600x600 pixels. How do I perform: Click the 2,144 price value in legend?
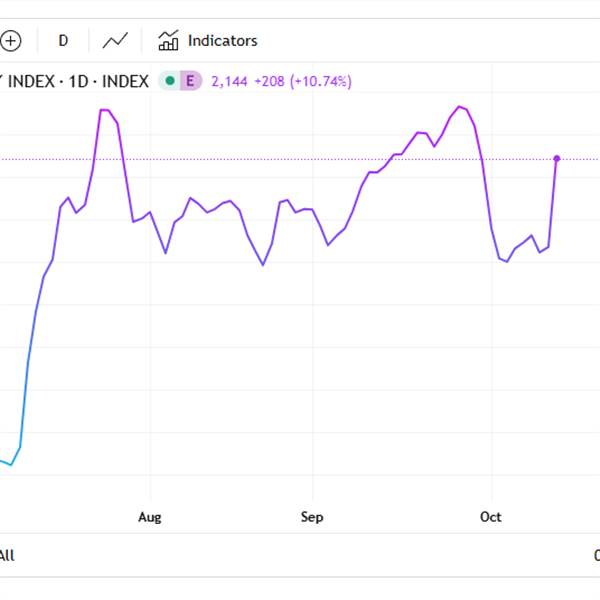point(229,81)
